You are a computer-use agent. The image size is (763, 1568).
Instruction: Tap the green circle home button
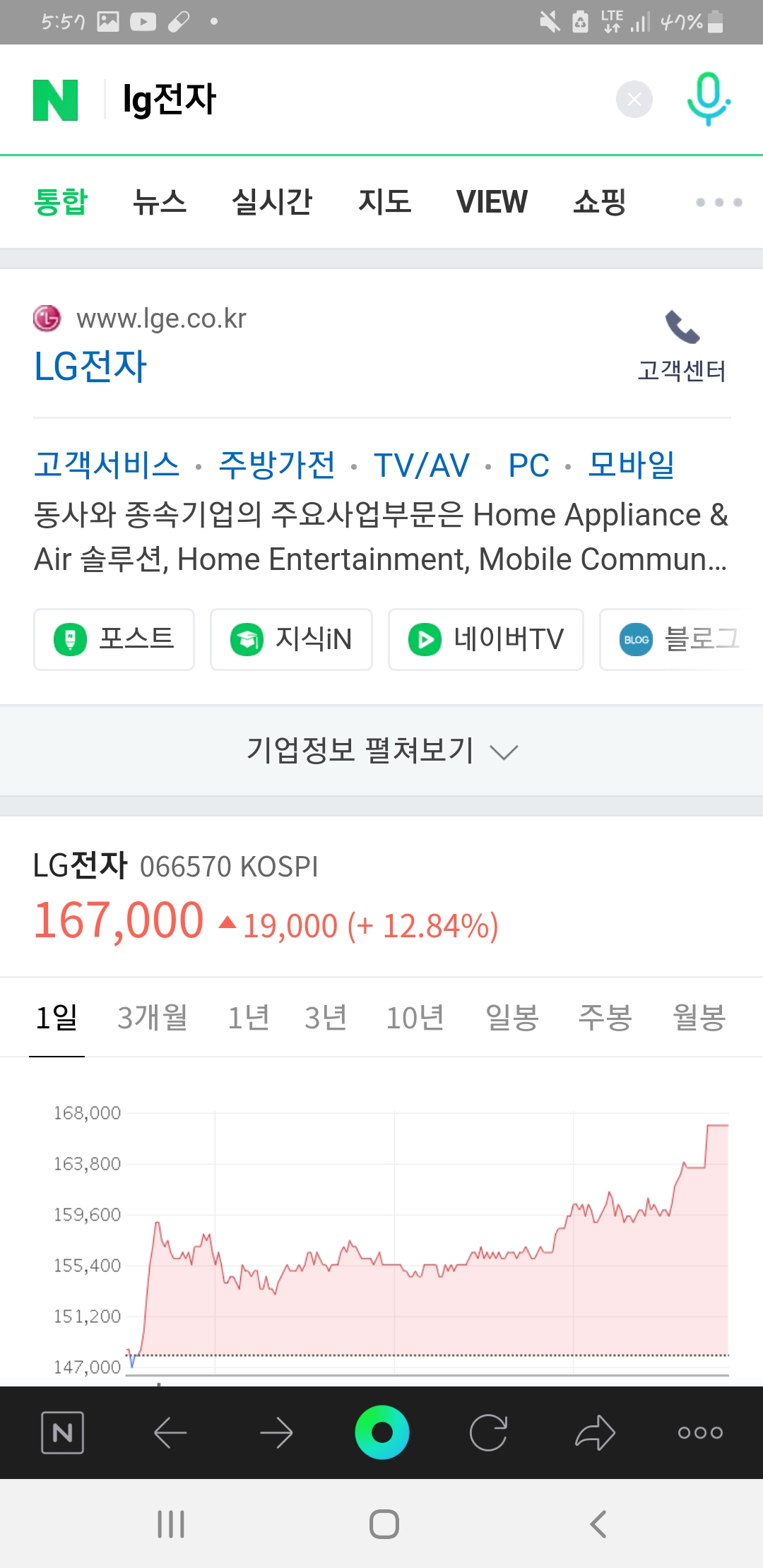[x=382, y=1432]
